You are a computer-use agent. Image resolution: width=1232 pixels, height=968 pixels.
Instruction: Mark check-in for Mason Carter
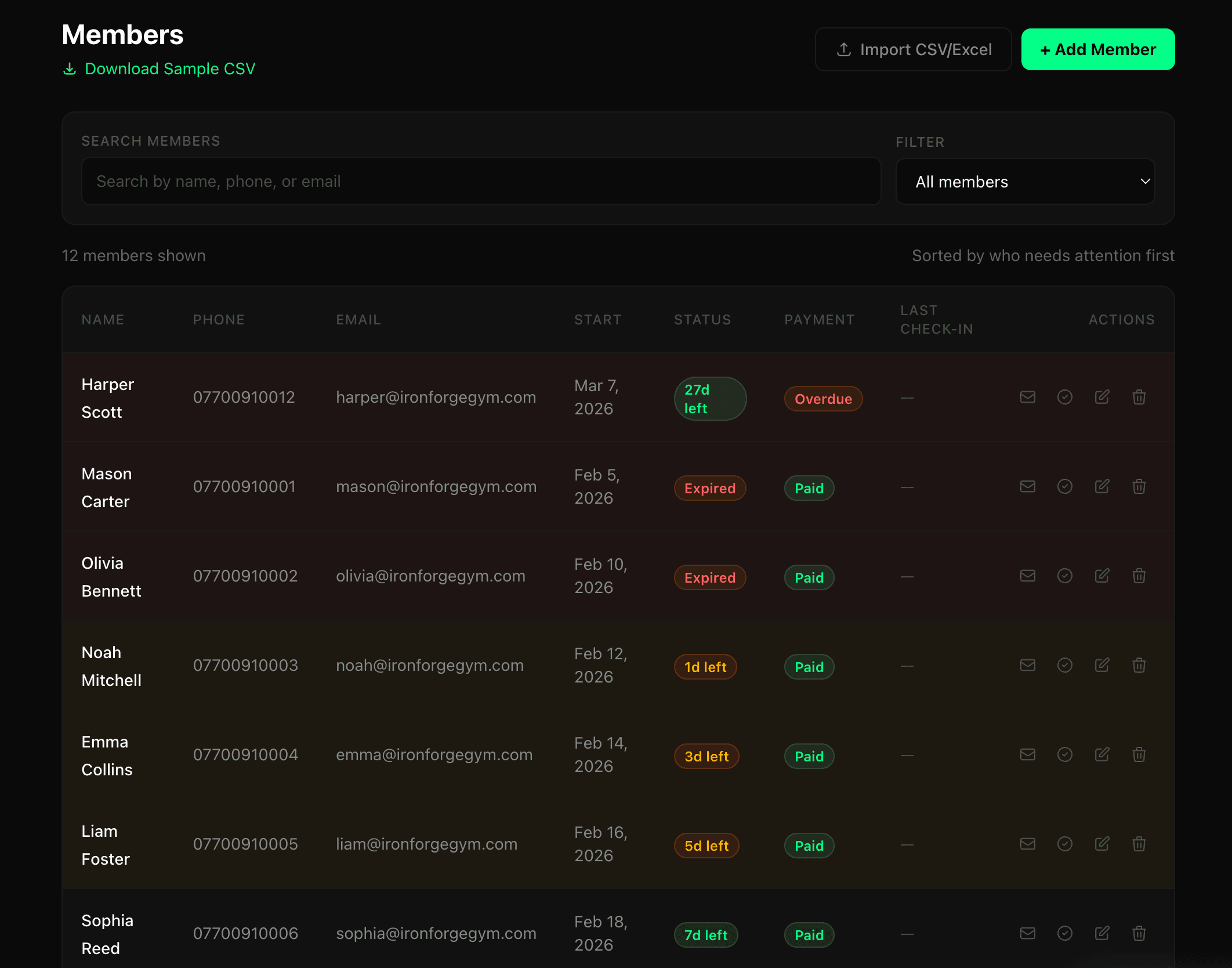tap(1065, 487)
